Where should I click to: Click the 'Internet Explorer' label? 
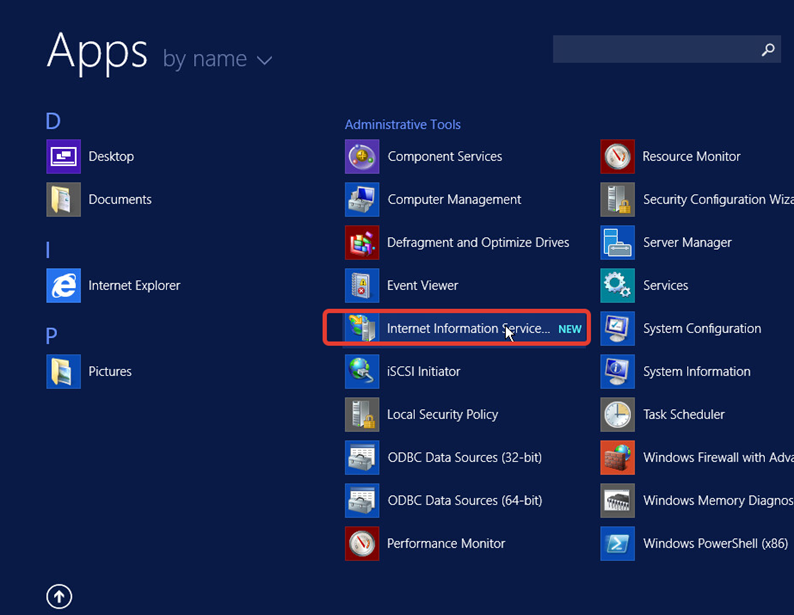coord(134,285)
